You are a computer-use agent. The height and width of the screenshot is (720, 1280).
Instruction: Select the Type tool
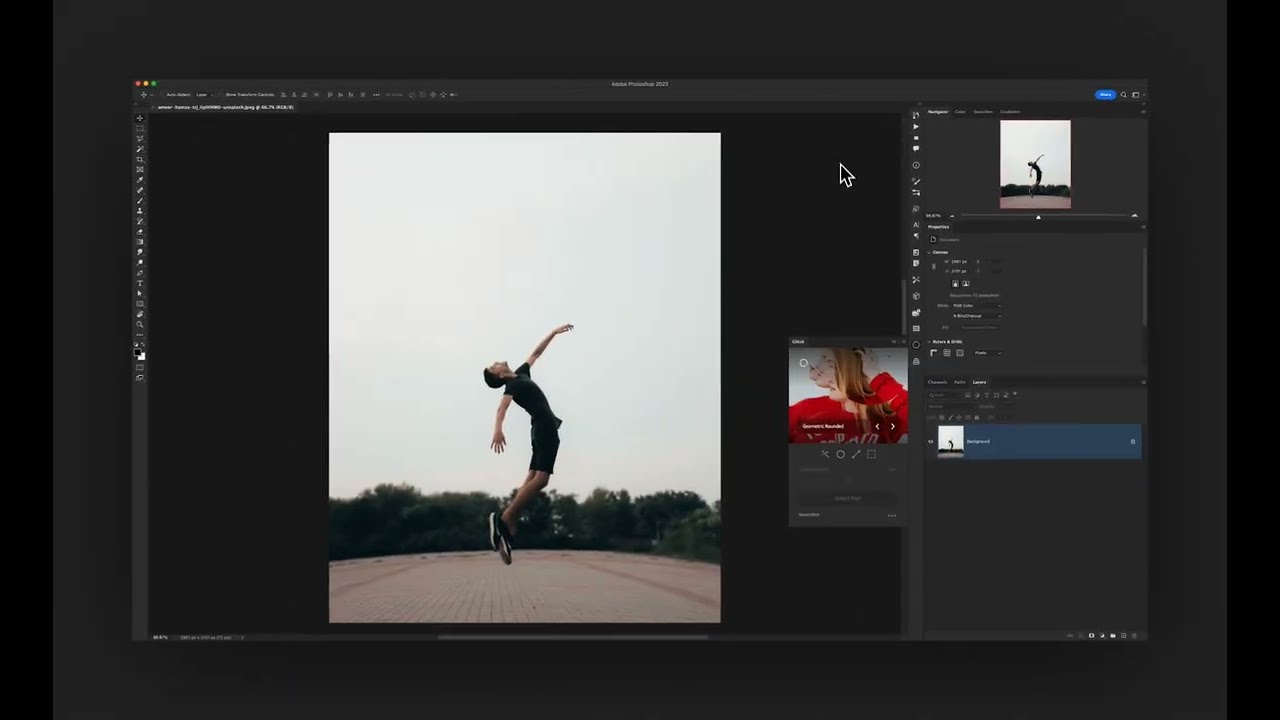pos(139,283)
